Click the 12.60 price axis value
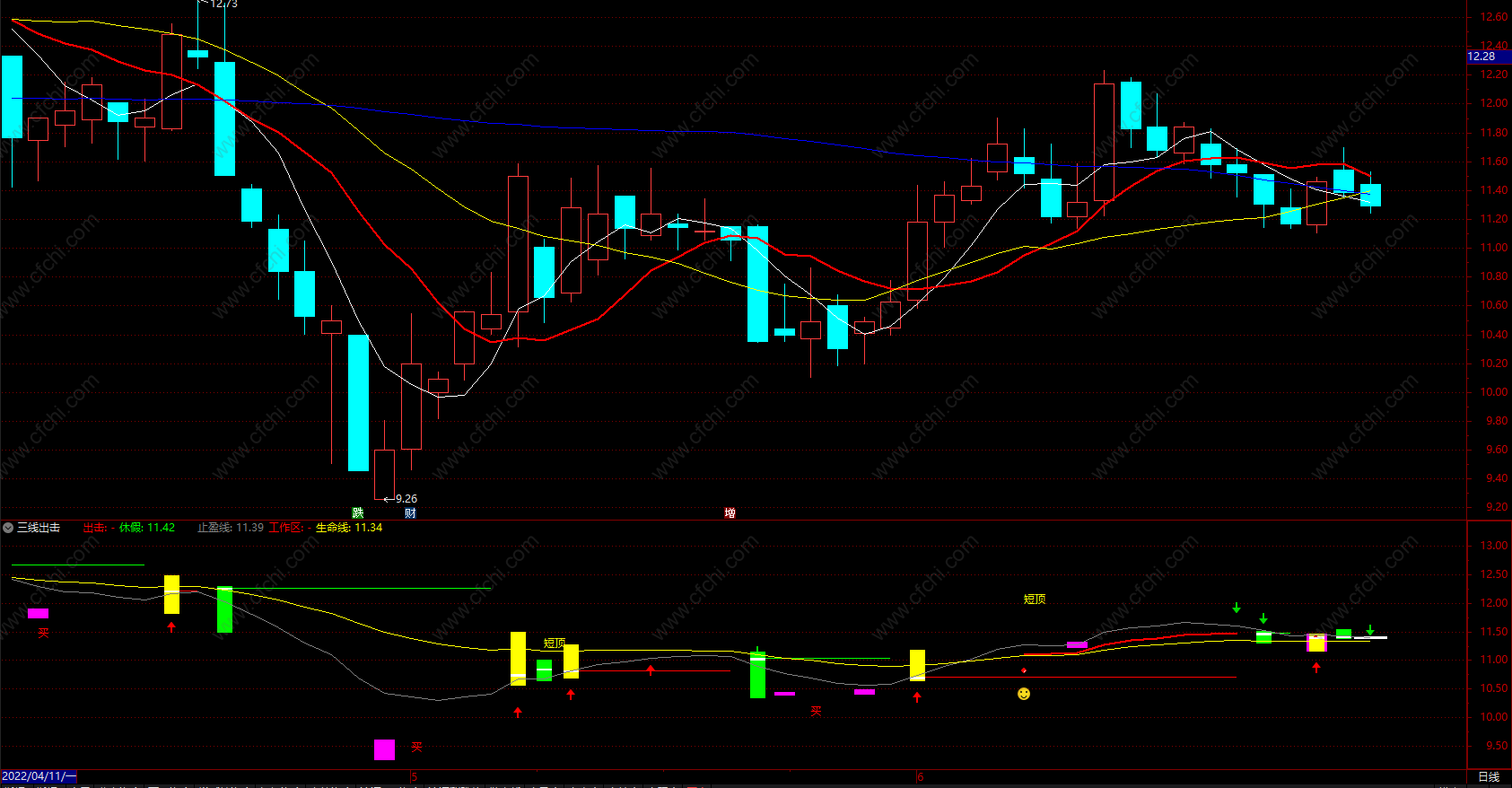The height and width of the screenshot is (788, 1512). coord(1494,17)
